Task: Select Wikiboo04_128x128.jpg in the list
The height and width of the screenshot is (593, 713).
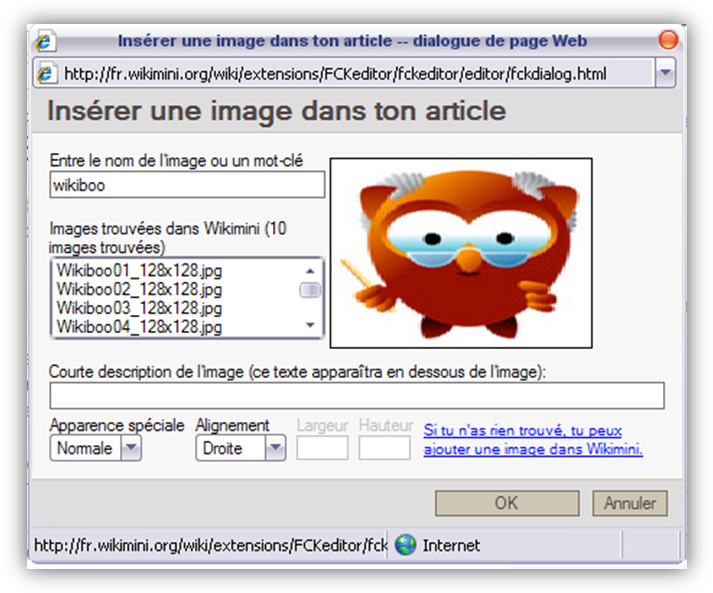Action: (x=139, y=327)
